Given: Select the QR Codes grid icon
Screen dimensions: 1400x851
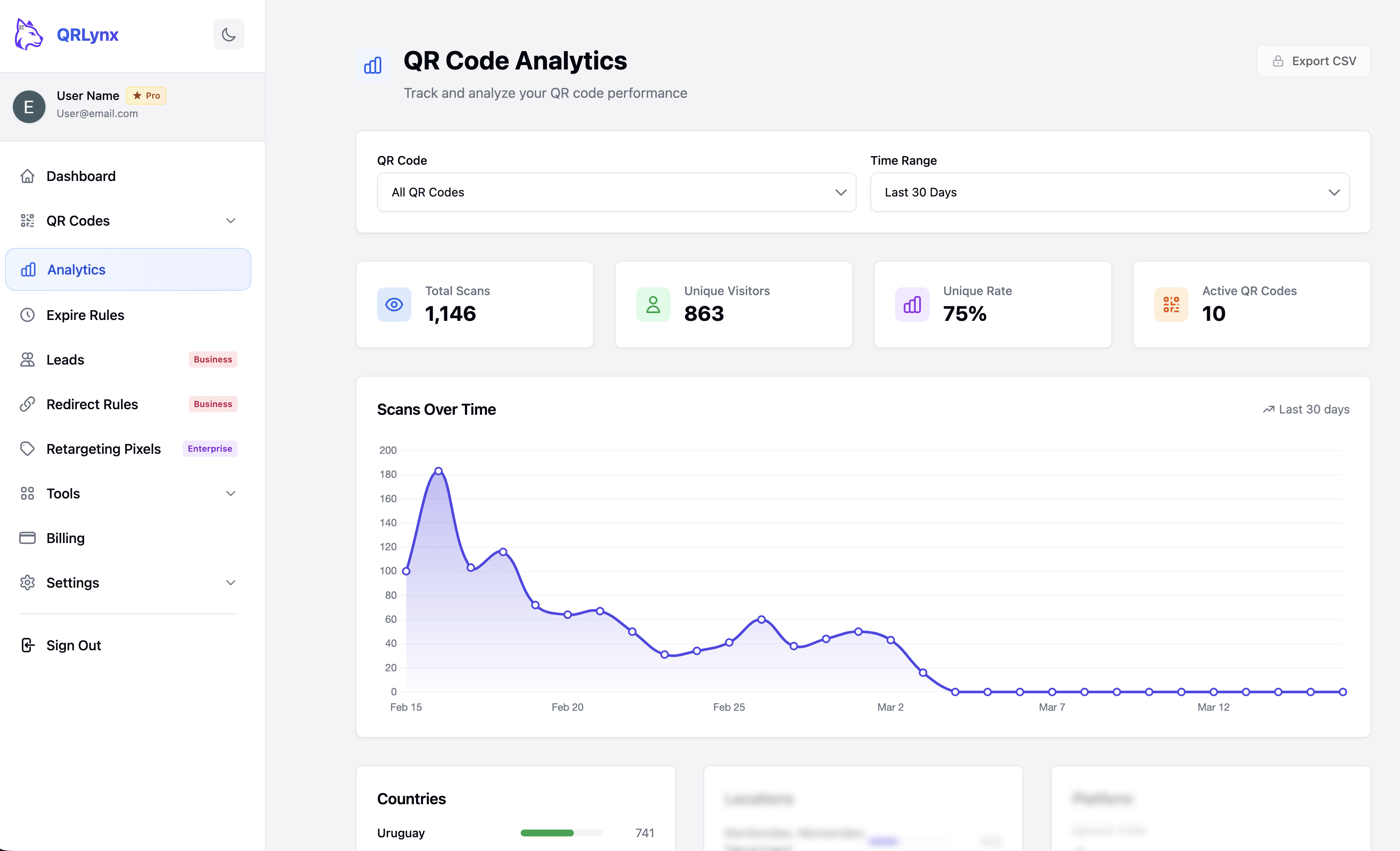Looking at the screenshot, I should pyautogui.click(x=28, y=220).
